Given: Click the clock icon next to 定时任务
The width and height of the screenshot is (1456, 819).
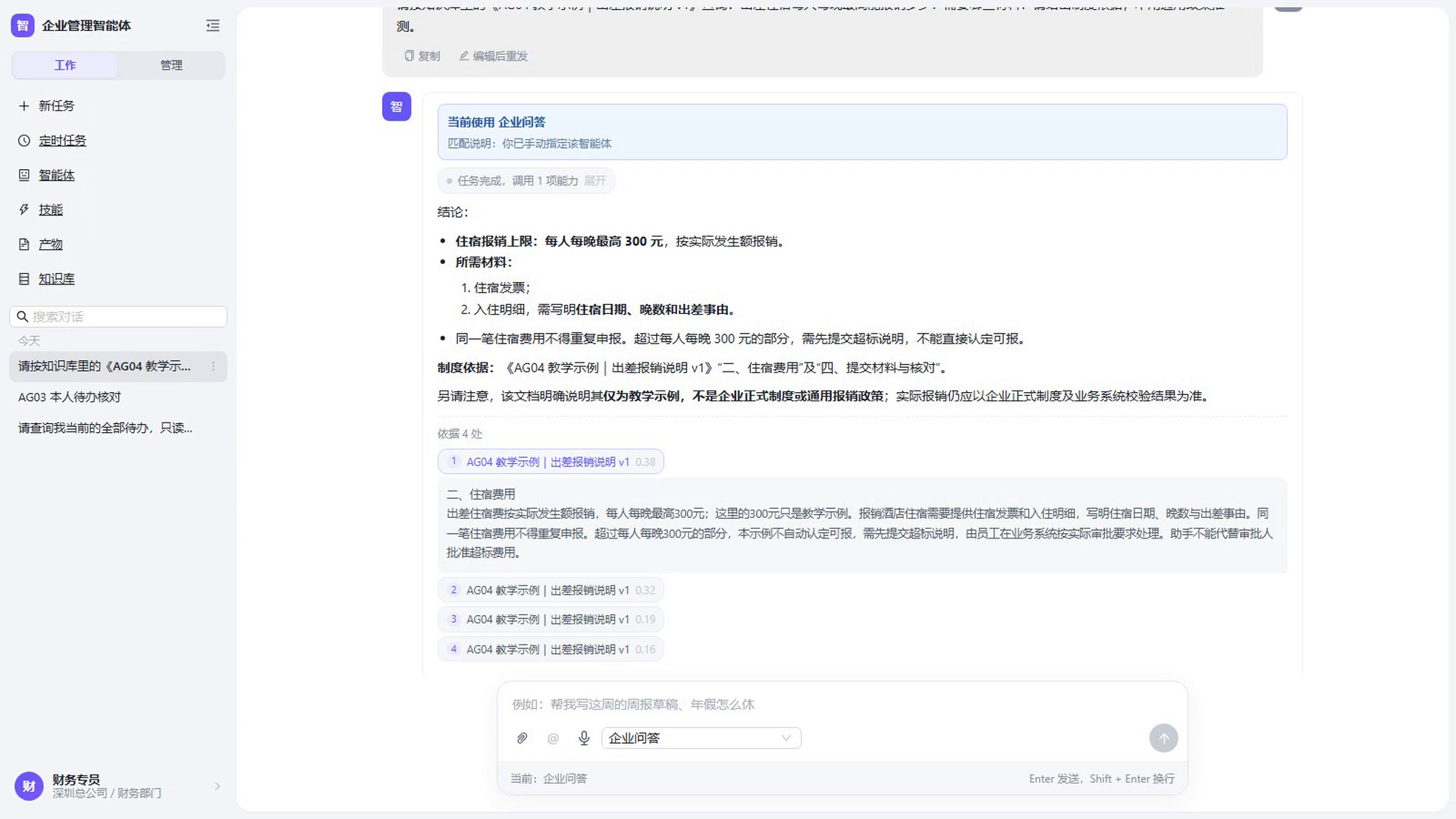Looking at the screenshot, I should [24, 141].
